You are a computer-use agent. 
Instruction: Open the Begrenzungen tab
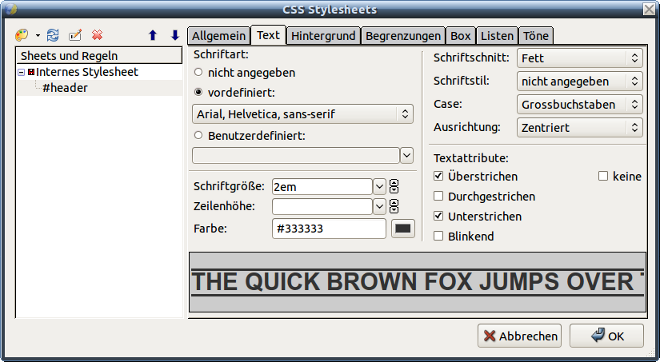click(x=403, y=36)
